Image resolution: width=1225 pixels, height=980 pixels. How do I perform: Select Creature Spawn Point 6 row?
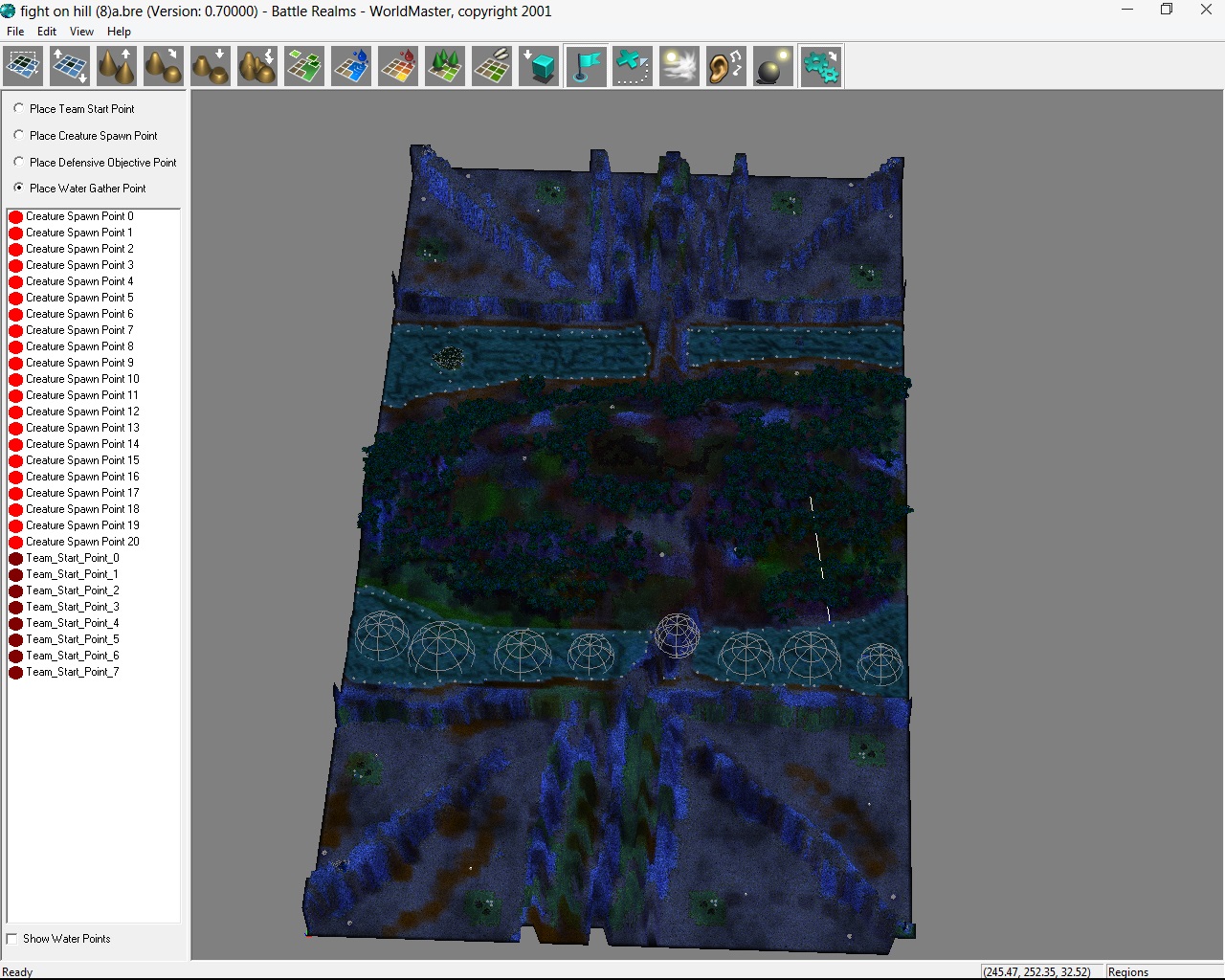72,314
